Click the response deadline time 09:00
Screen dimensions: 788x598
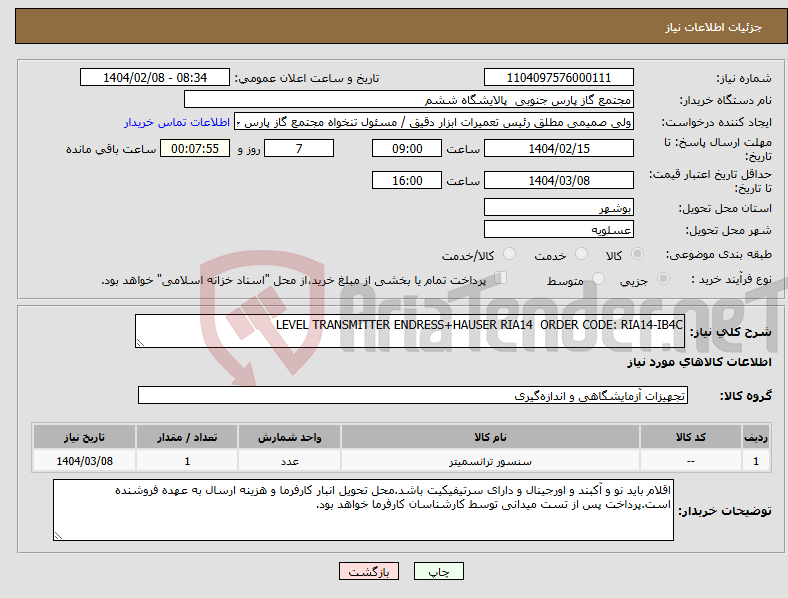point(407,148)
